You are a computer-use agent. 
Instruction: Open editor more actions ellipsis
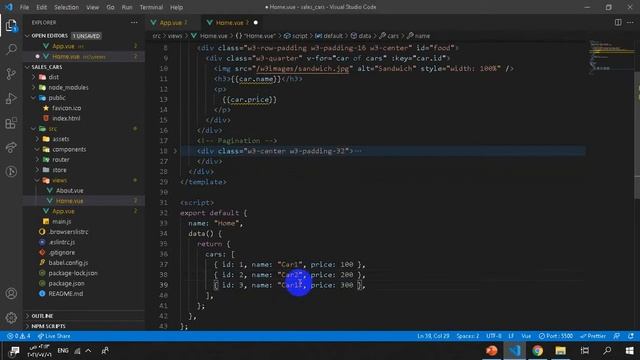coord(630,22)
